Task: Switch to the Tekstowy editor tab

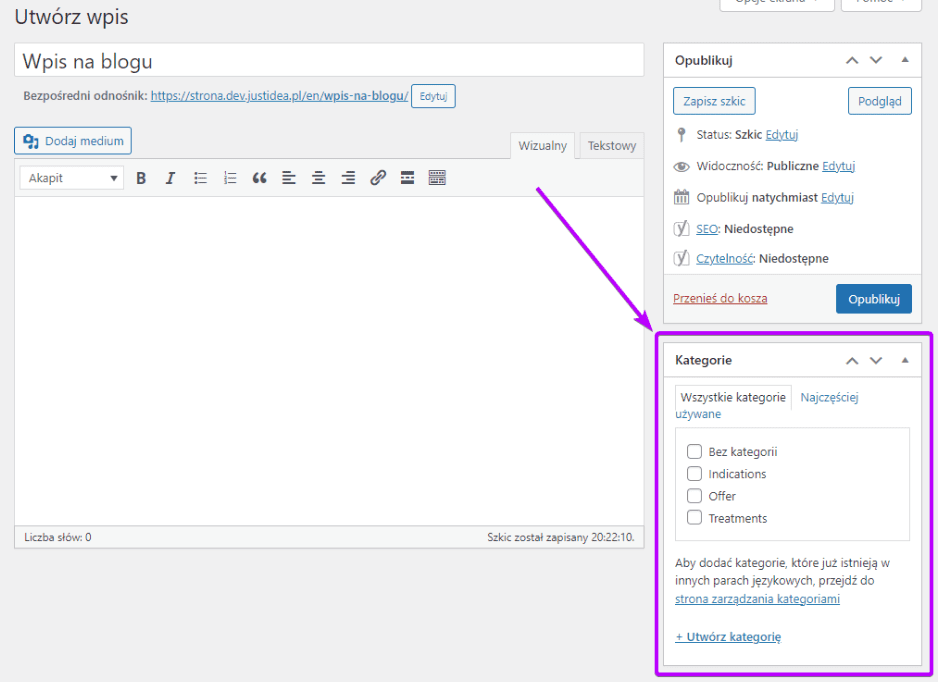Action: (x=611, y=146)
